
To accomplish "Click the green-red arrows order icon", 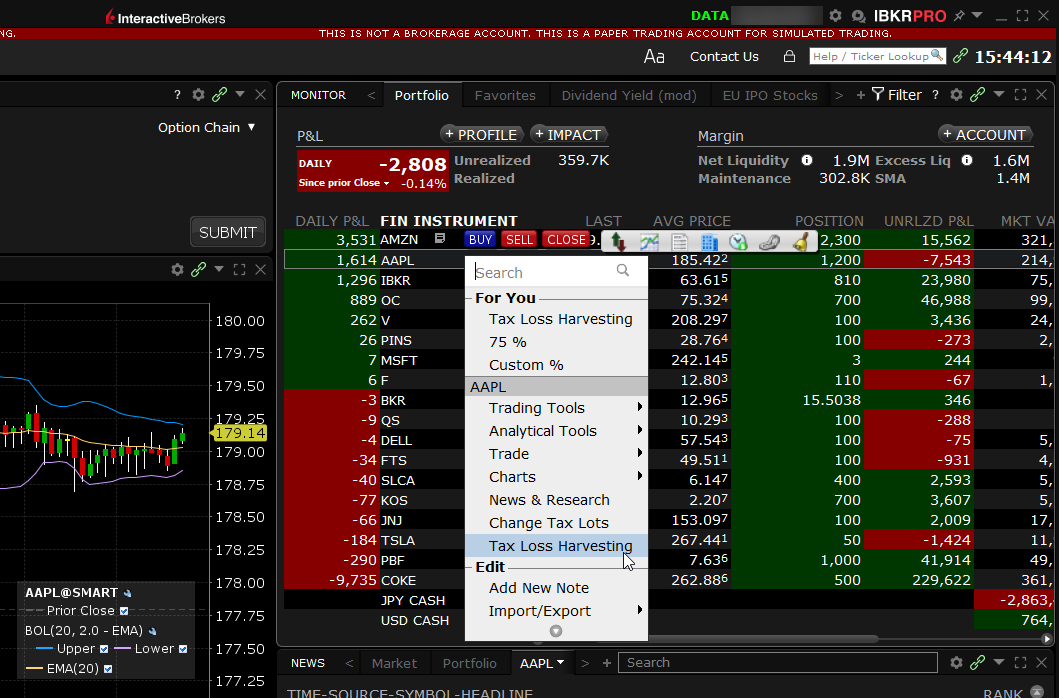I will (619, 241).
